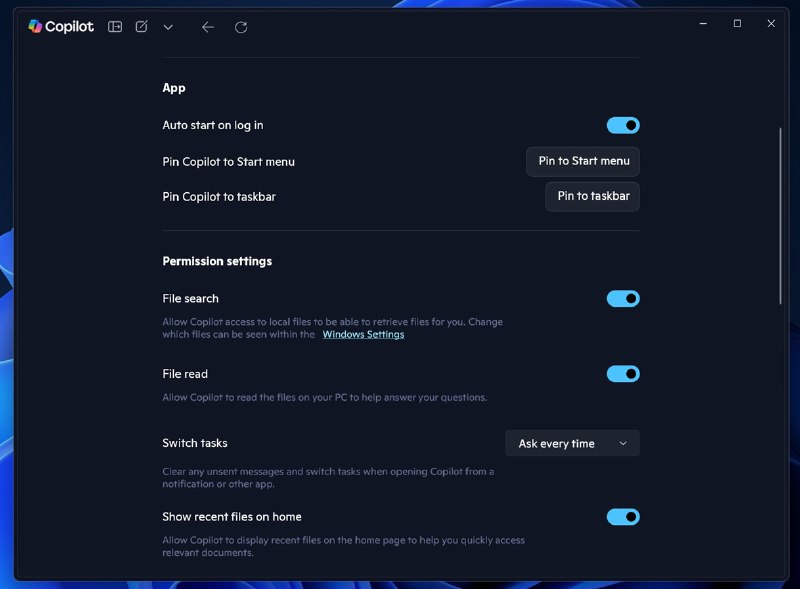Turn off File read permission

(622, 373)
